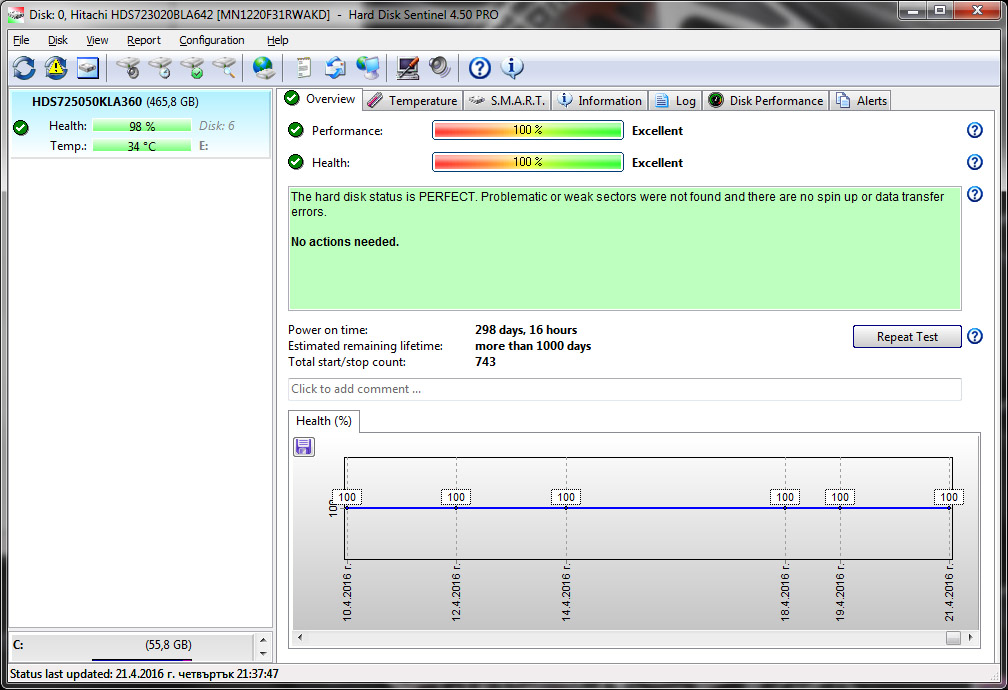Click 'more than 1000 days' lifetime value
1008x690 pixels.
tap(533, 346)
